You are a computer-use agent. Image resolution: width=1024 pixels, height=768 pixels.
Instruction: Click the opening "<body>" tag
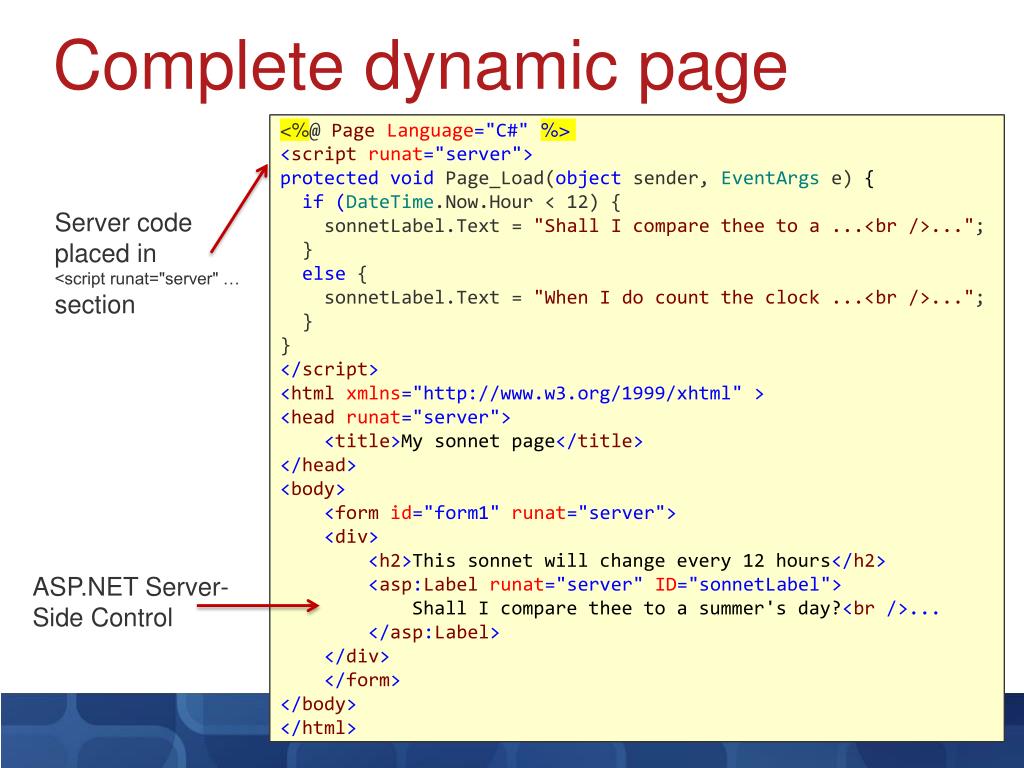point(312,488)
